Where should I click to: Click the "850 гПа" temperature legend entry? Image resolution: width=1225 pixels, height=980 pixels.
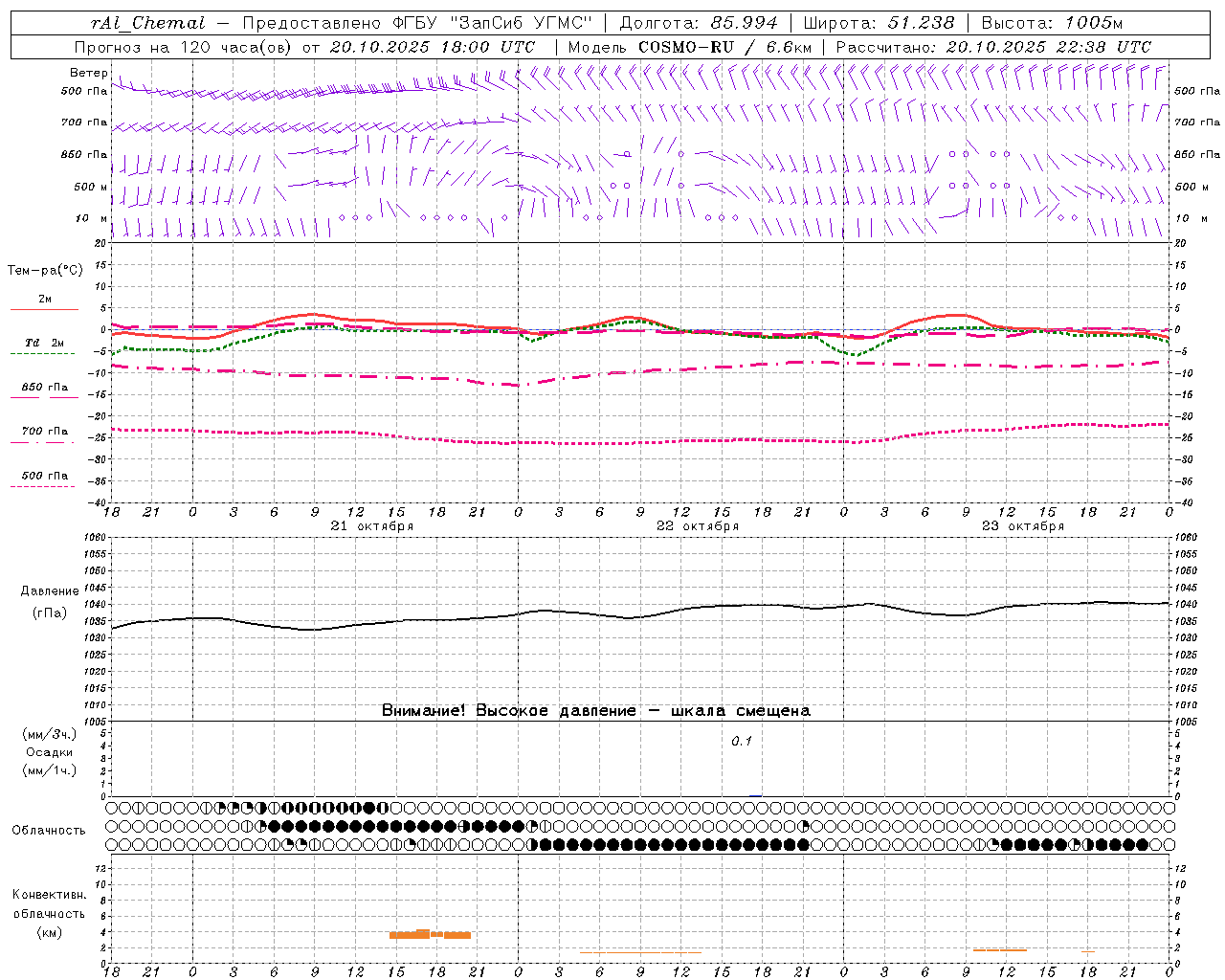click(45, 388)
